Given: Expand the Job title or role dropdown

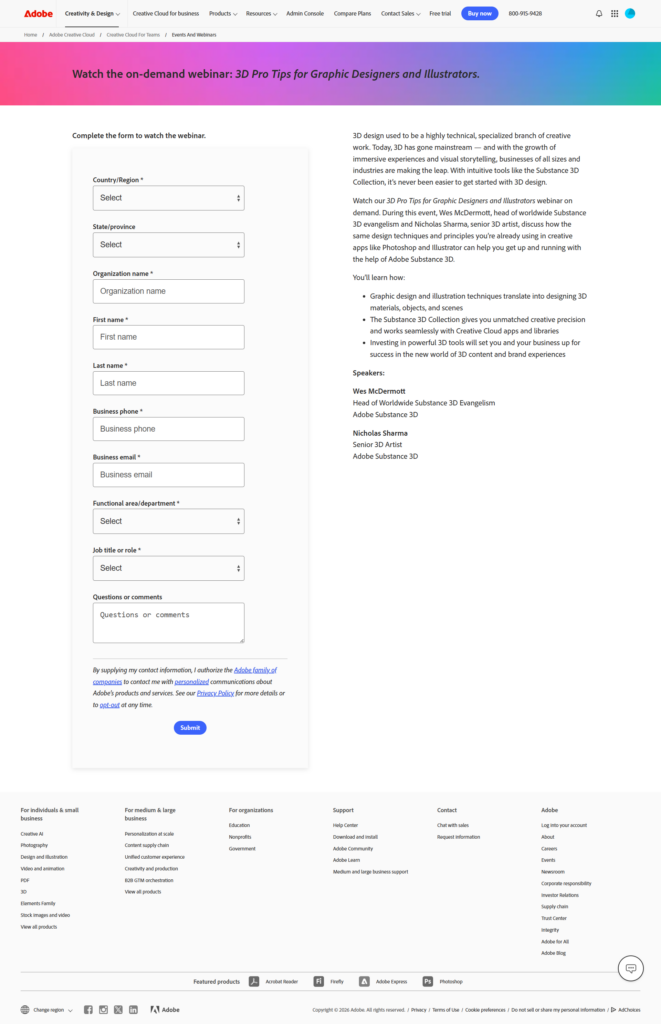Looking at the screenshot, I should pyautogui.click(x=168, y=568).
